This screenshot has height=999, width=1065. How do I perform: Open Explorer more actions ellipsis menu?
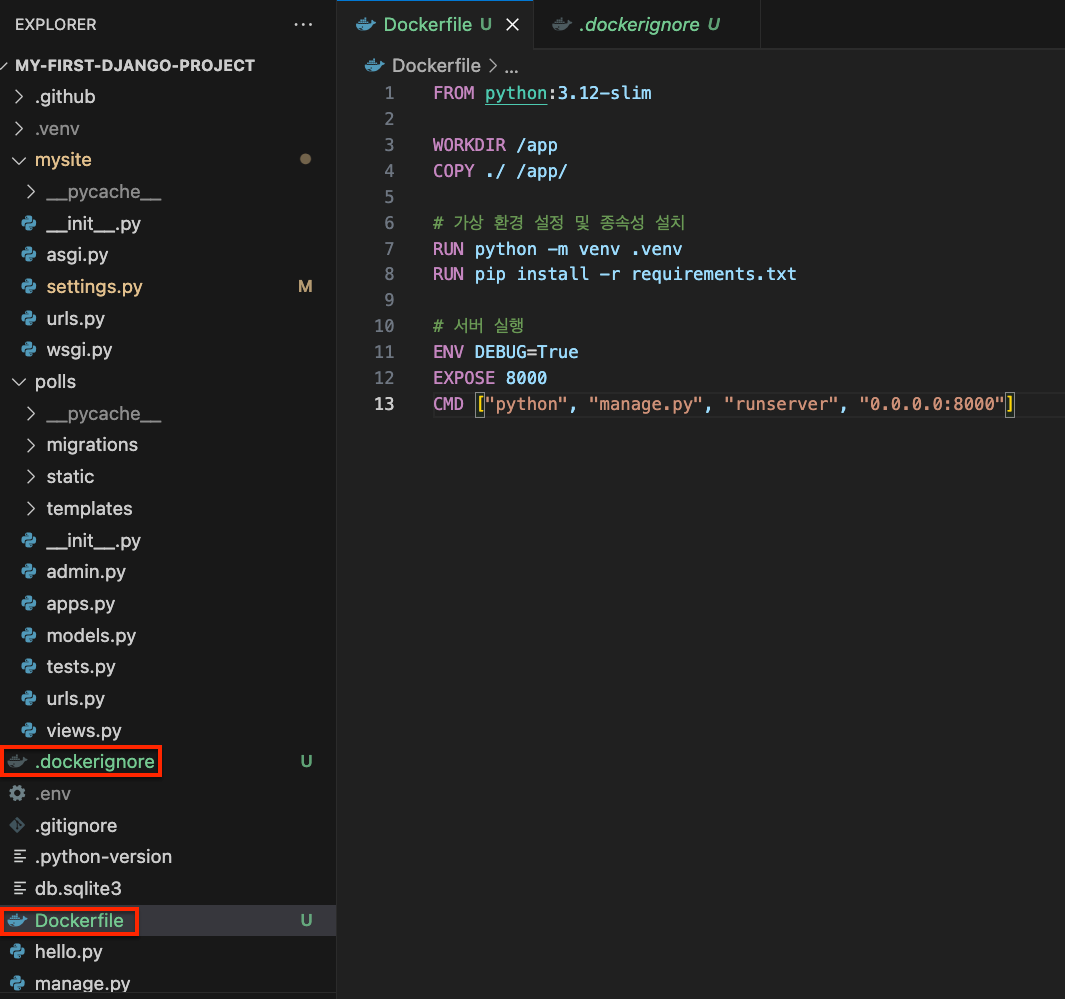pos(303,24)
